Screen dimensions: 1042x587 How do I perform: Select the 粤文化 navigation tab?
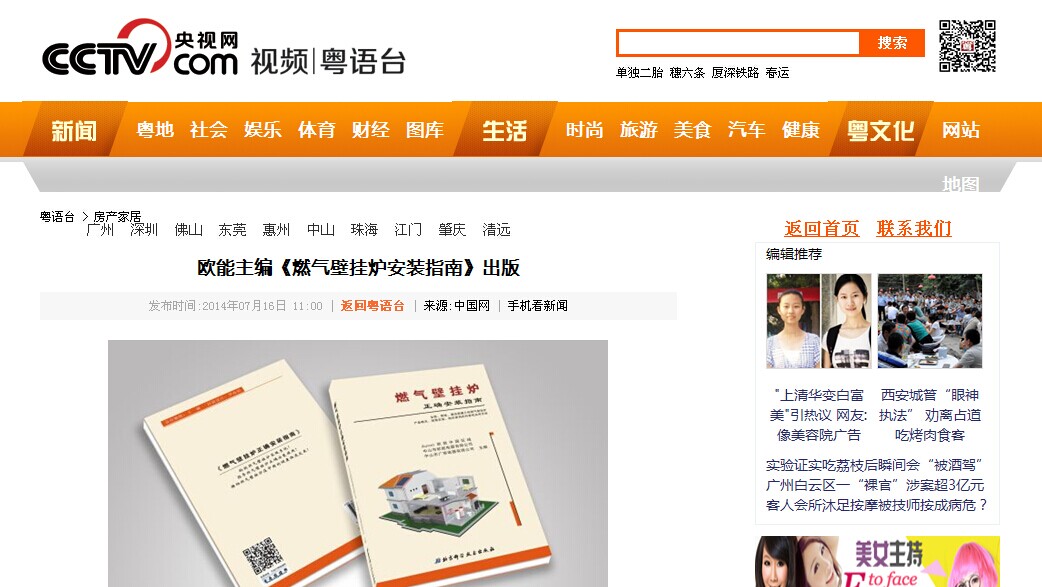pyautogui.click(x=881, y=130)
